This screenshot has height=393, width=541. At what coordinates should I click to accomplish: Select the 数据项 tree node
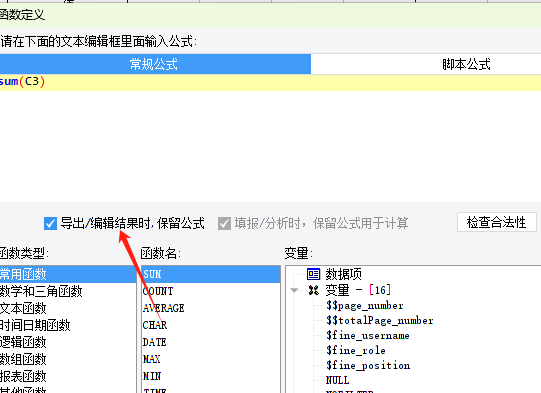click(343, 274)
